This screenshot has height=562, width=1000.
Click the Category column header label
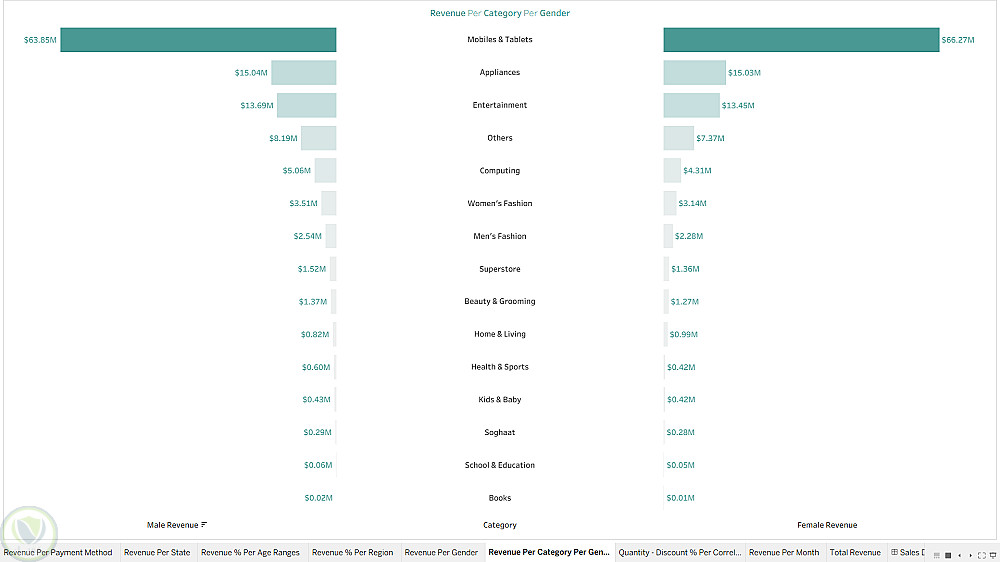click(500, 525)
